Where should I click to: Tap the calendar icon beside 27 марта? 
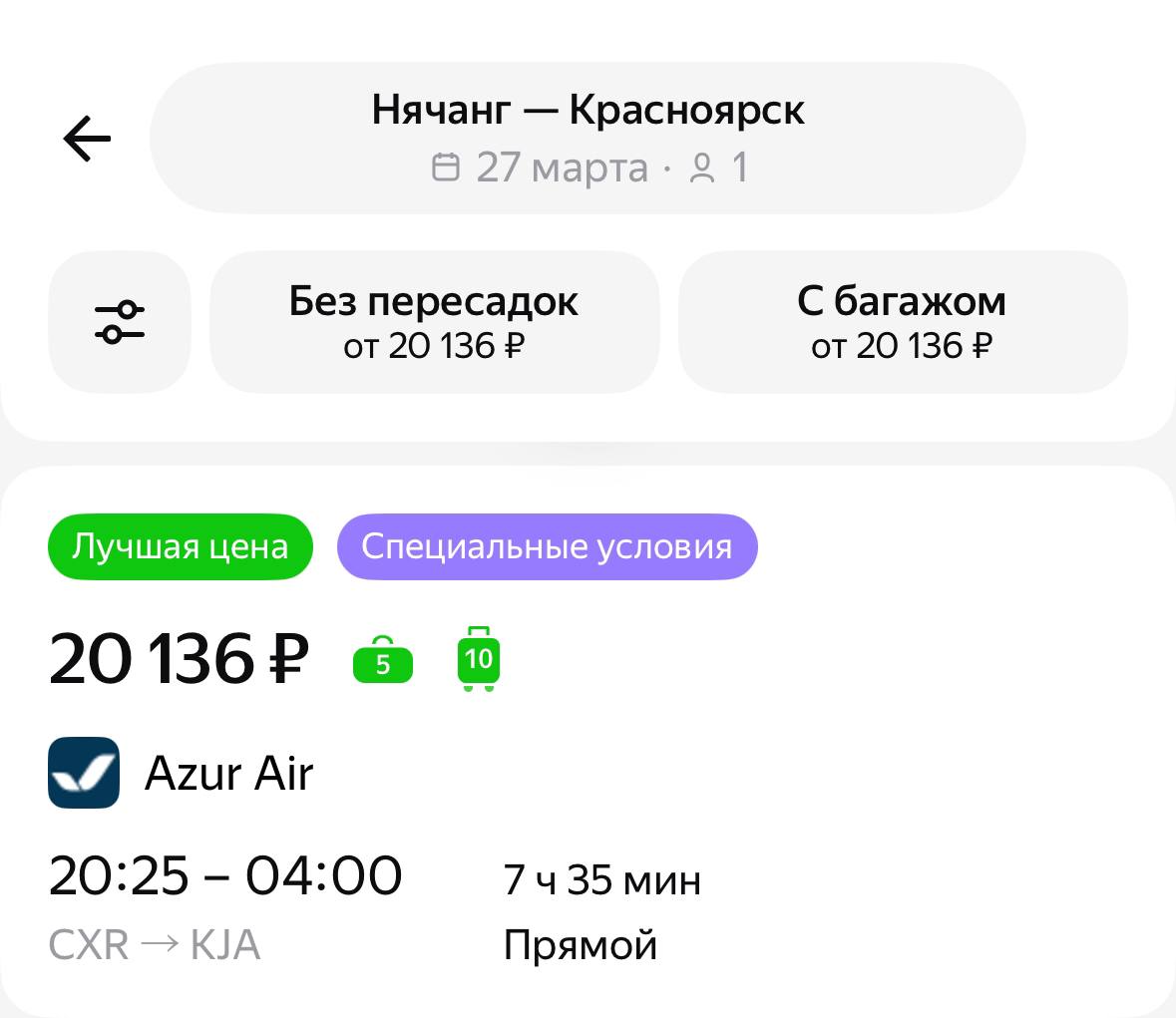click(446, 168)
